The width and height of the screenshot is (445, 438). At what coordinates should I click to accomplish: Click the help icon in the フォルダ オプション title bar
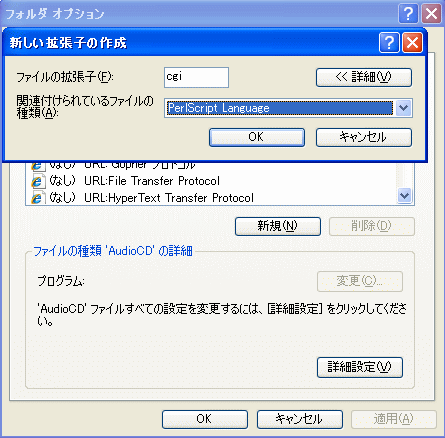pyautogui.click(x=408, y=14)
